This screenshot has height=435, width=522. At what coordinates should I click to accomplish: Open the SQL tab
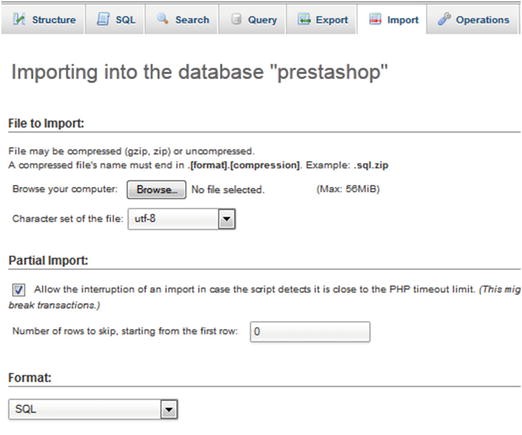click(115, 19)
